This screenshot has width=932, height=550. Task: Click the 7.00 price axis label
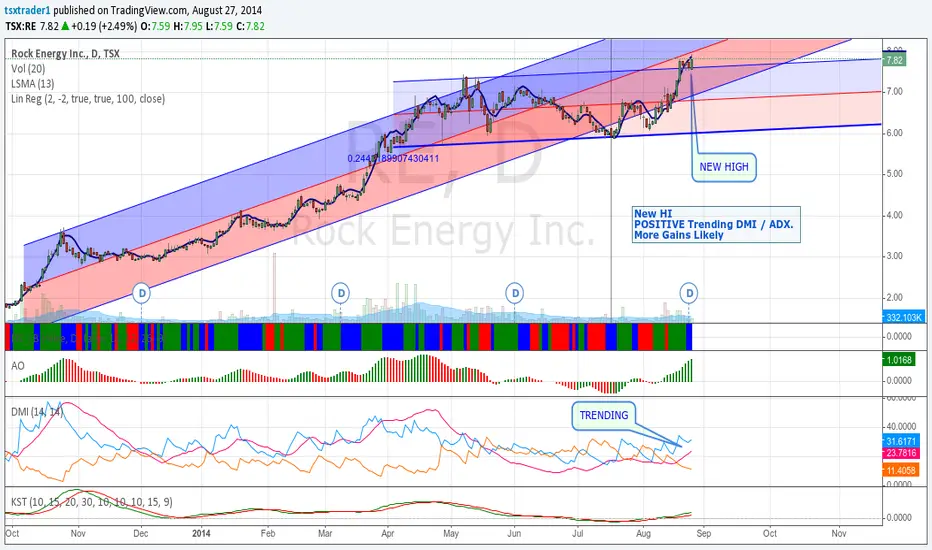coord(895,92)
